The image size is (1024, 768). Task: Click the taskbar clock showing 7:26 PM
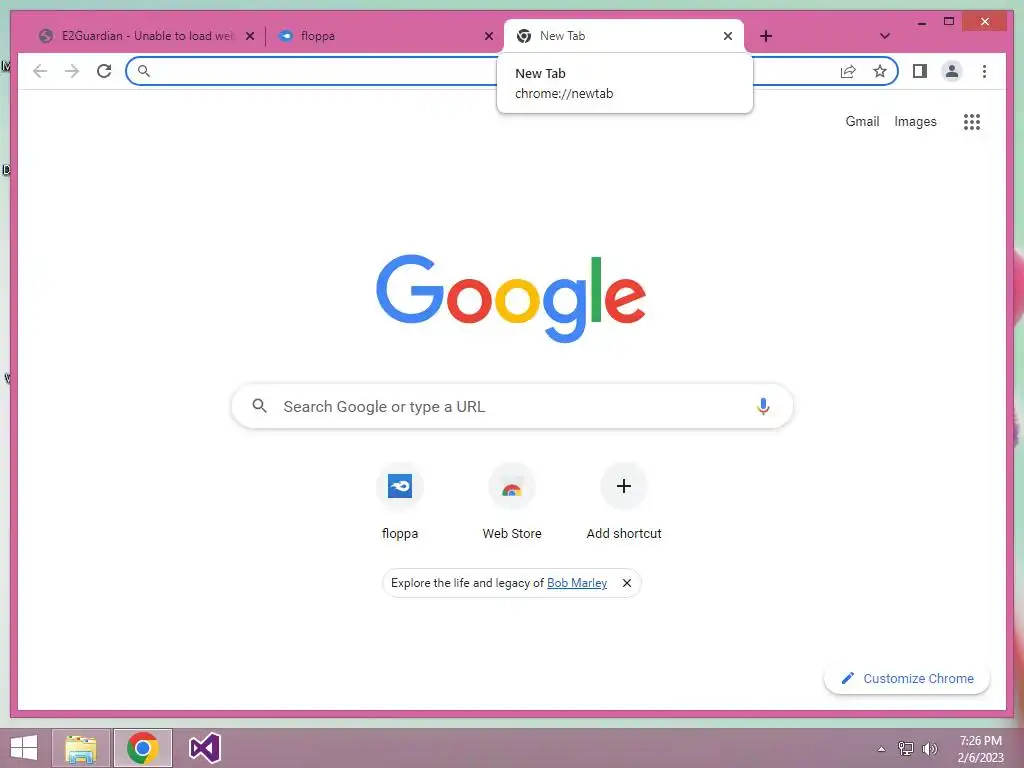(980, 749)
